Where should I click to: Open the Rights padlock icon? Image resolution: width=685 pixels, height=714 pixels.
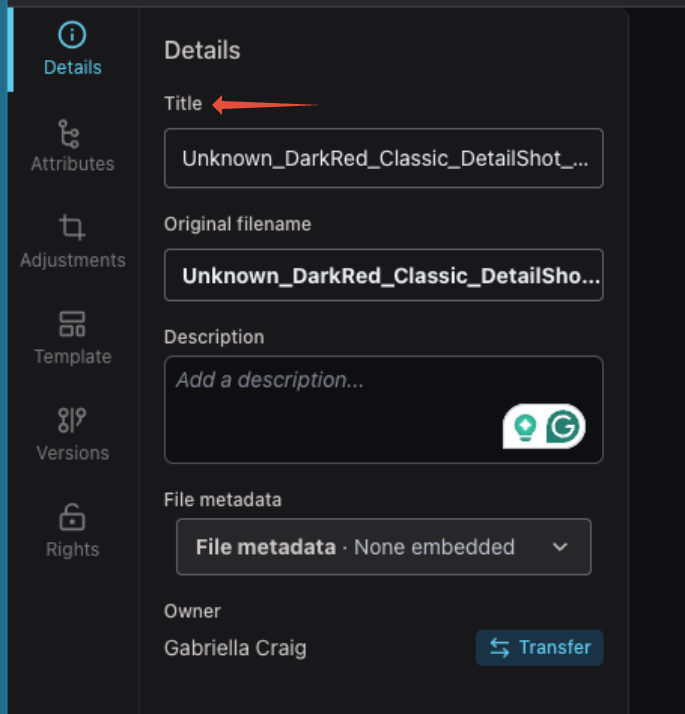pos(72,517)
